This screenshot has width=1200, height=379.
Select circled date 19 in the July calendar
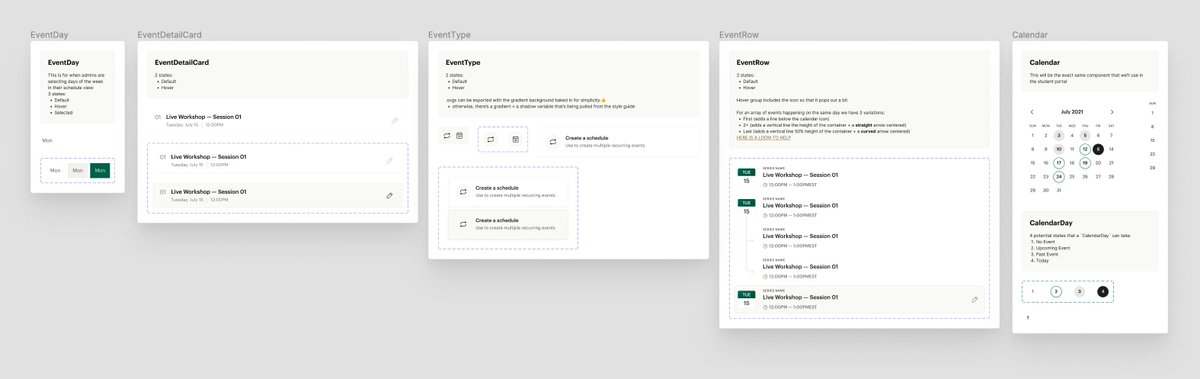point(1085,162)
